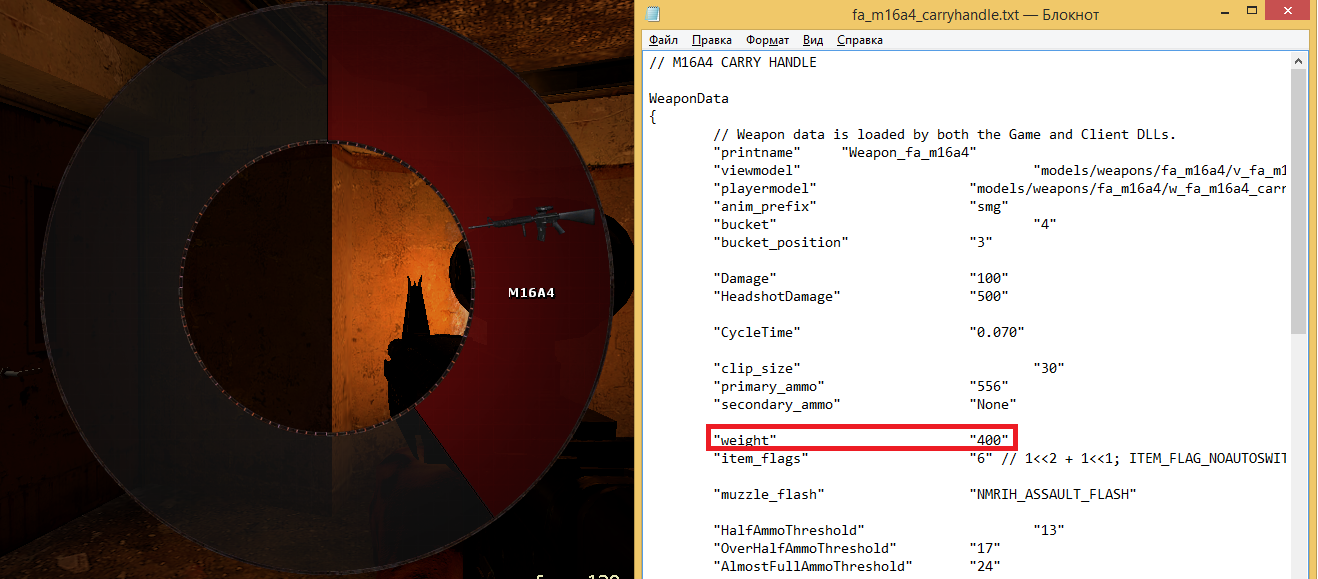Click the "Weapon_fa_m16a4" value

coord(908,152)
